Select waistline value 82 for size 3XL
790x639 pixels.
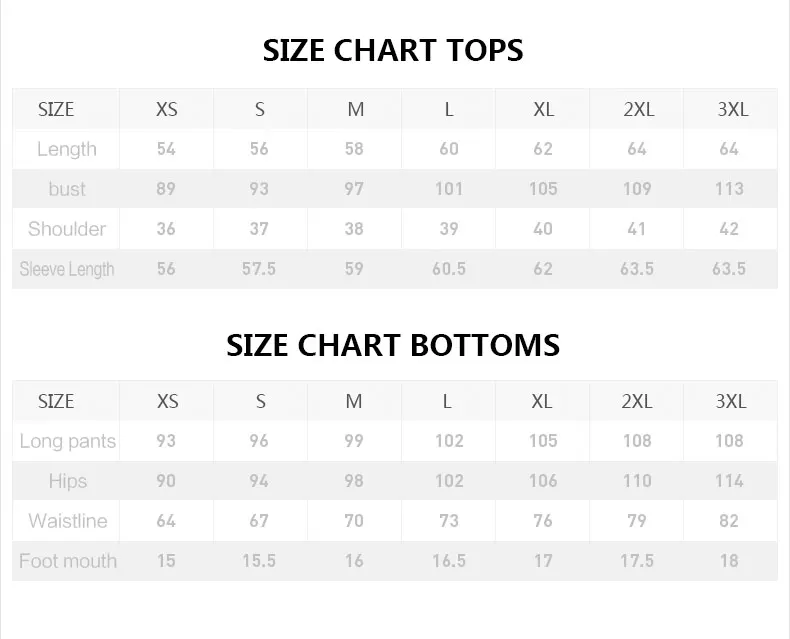tap(729, 521)
